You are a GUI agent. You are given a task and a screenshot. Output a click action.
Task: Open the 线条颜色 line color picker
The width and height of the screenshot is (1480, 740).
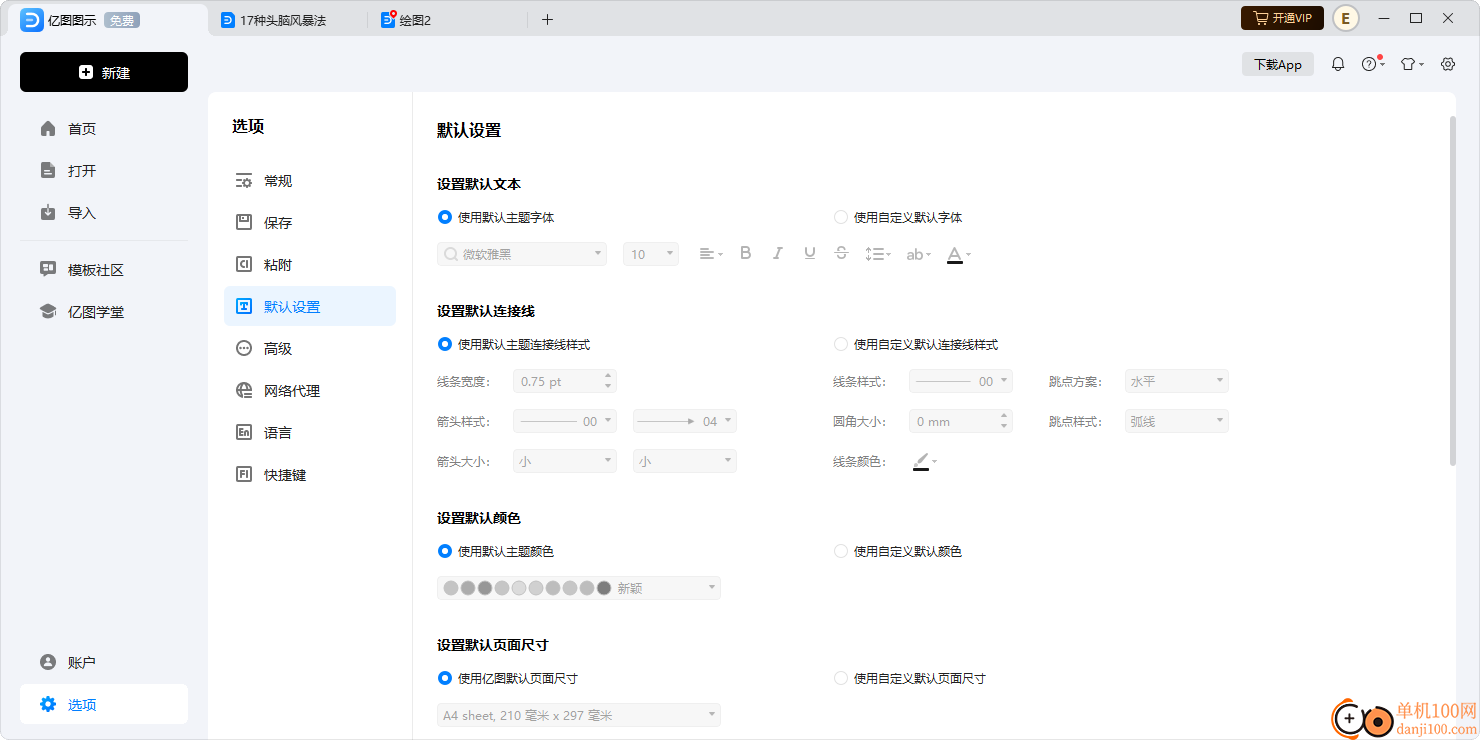925,461
